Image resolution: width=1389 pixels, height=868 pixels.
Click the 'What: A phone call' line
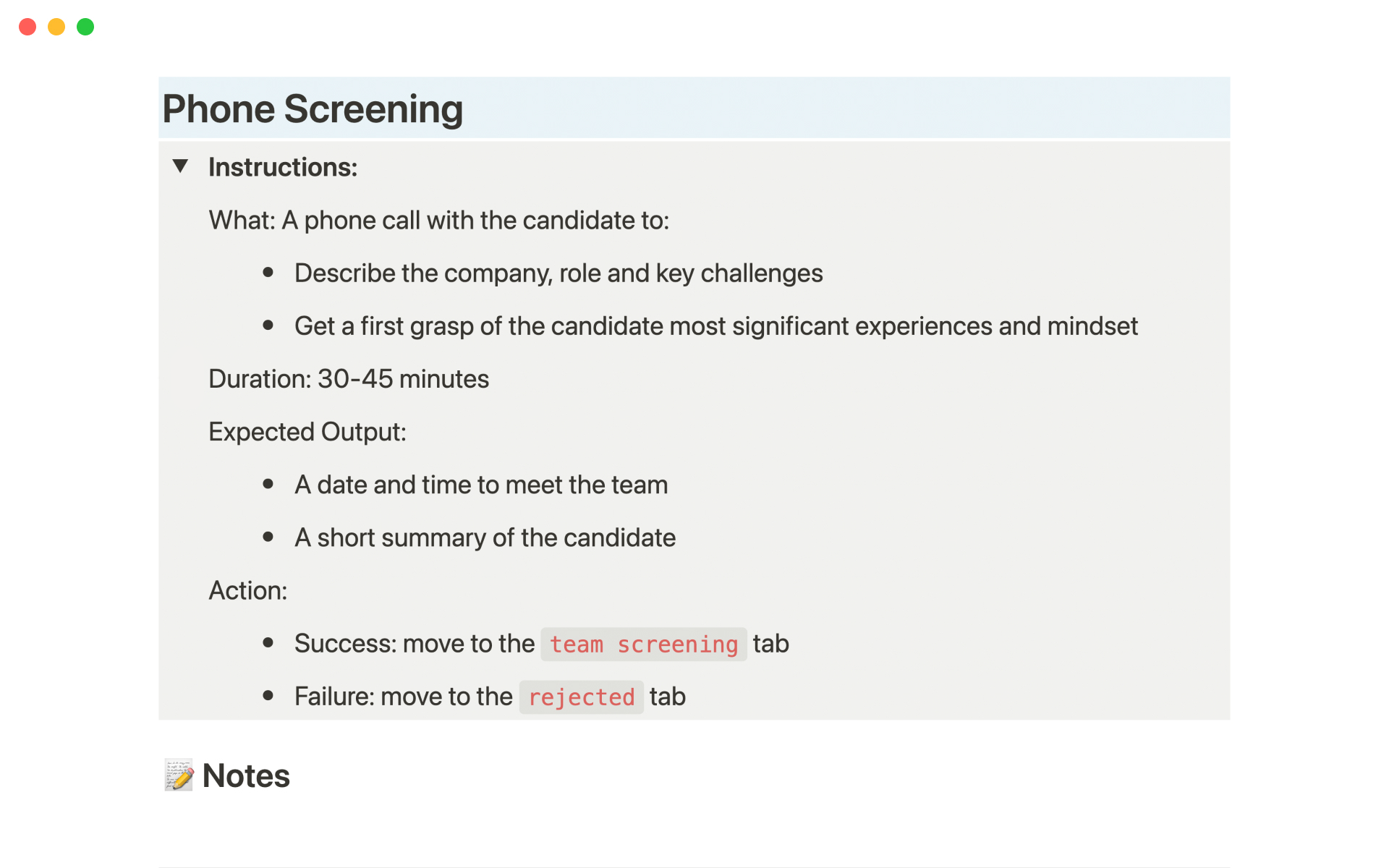coord(438,221)
